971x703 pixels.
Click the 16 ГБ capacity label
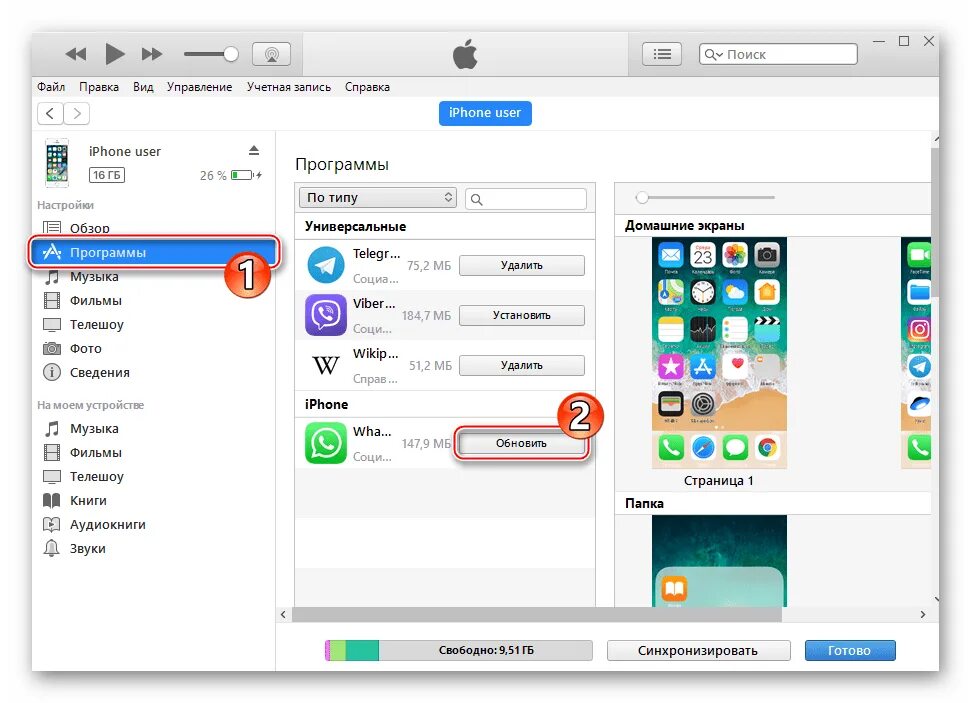(107, 175)
